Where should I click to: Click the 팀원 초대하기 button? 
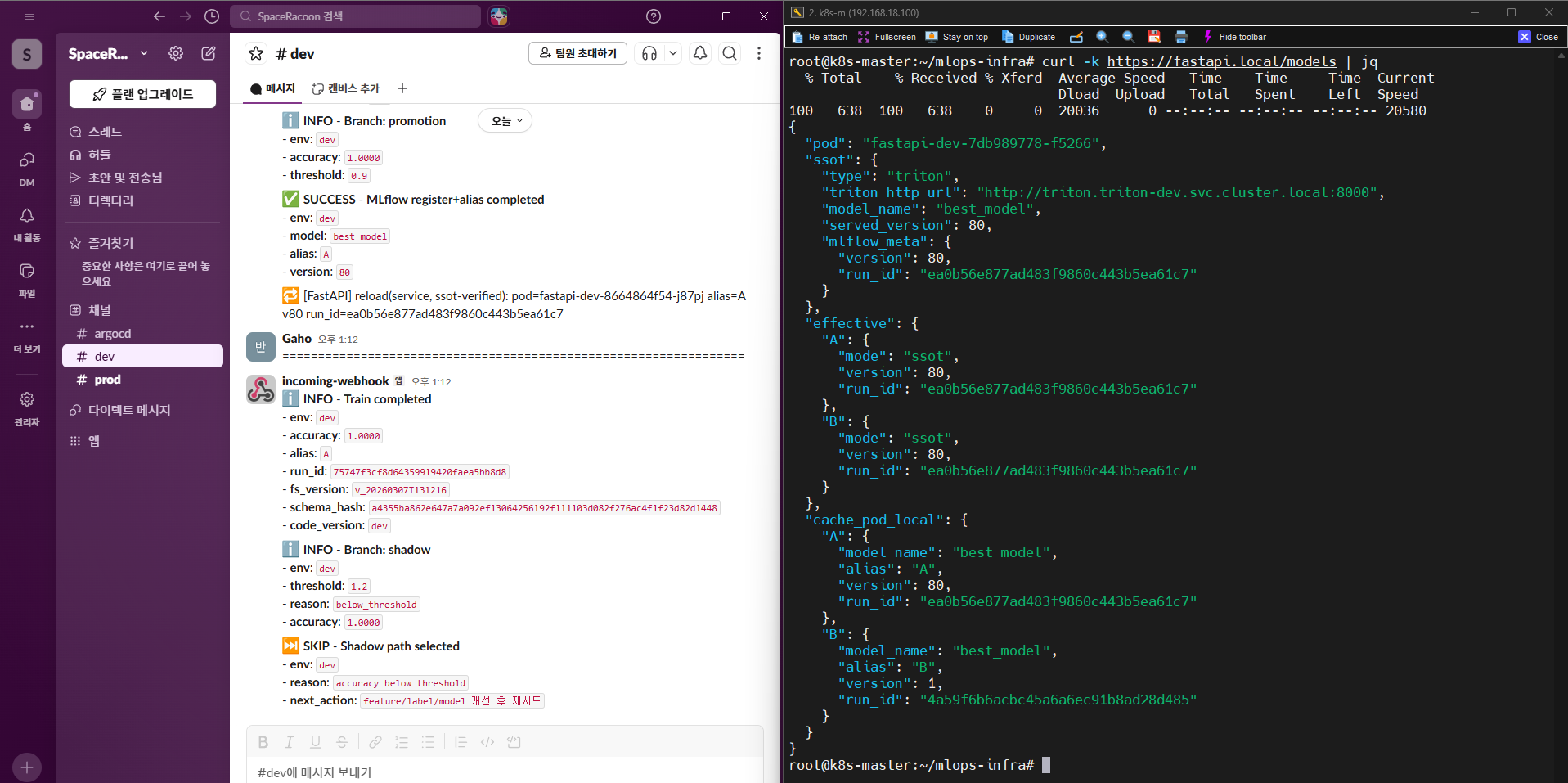(577, 53)
